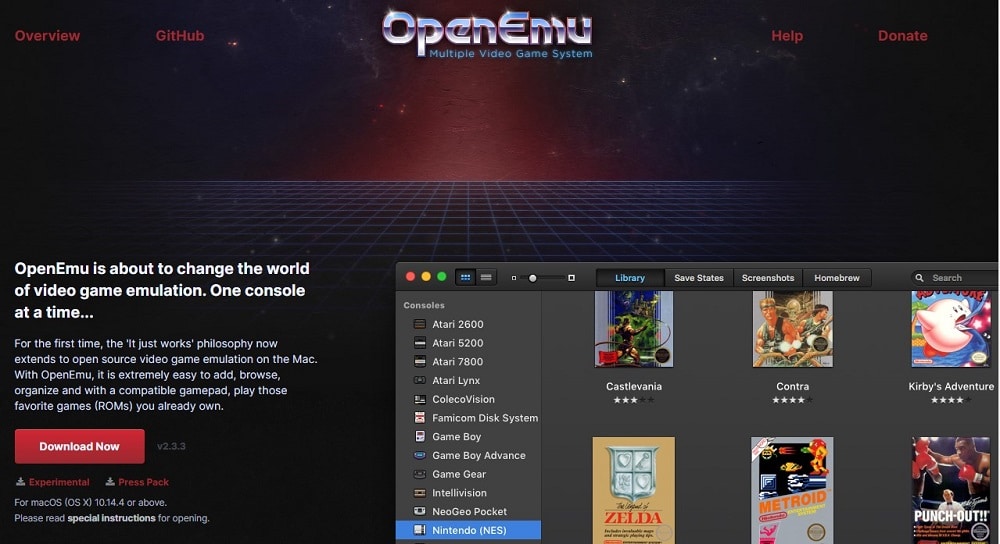The width and height of the screenshot is (1000, 544).
Task: Select ColecoVision in Consoles list
Action: (x=468, y=399)
